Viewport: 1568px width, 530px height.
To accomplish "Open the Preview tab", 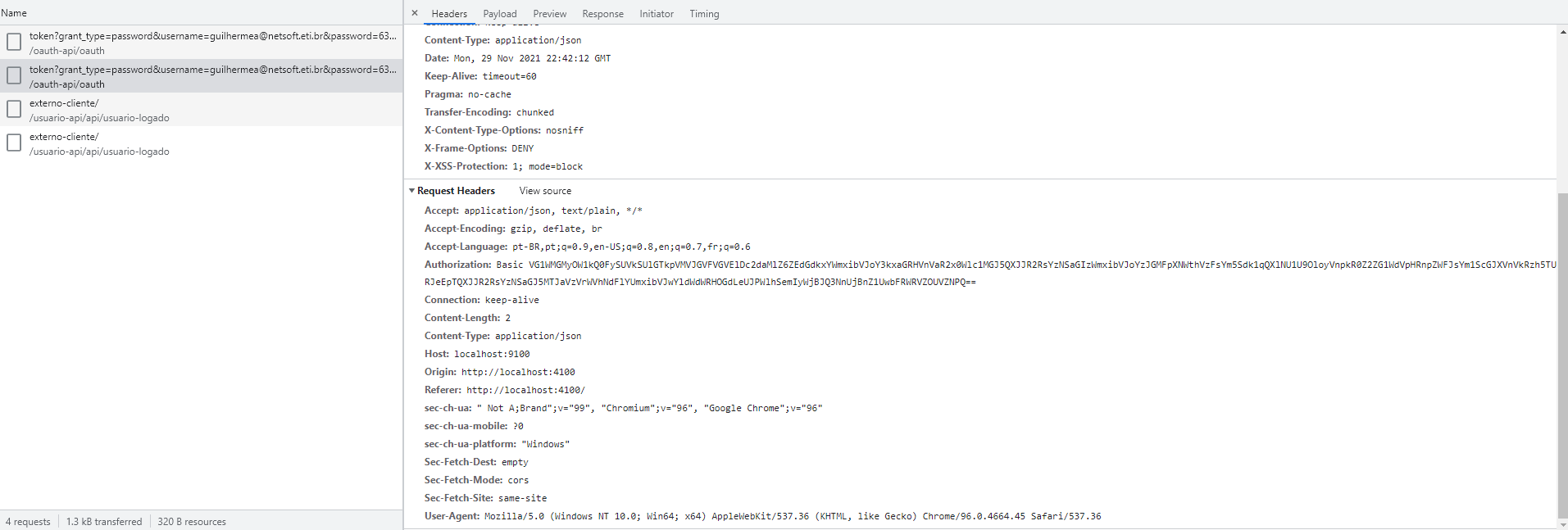I will pyautogui.click(x=550, y=14).
